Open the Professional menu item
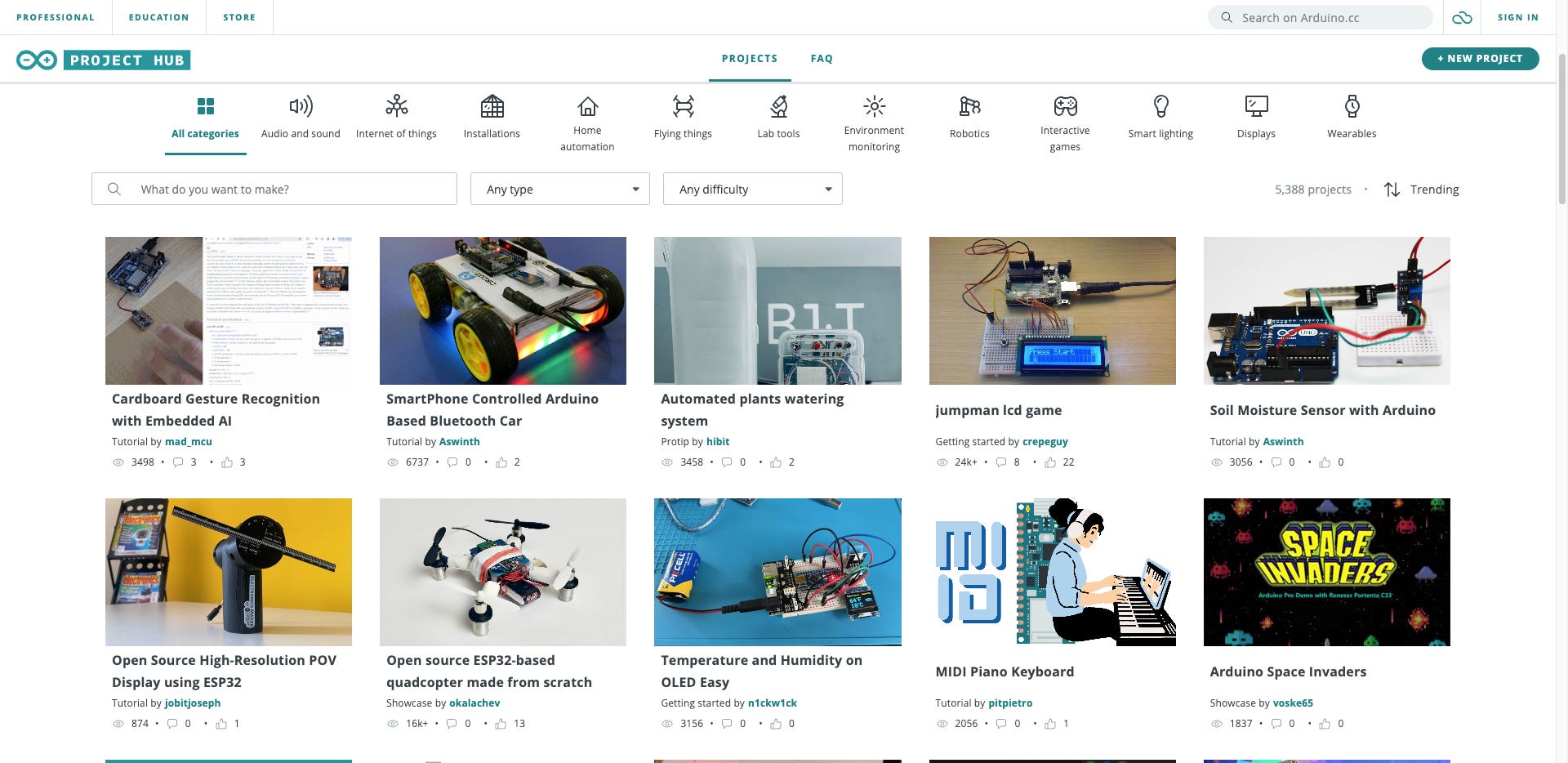 click(x=56, y=17)
